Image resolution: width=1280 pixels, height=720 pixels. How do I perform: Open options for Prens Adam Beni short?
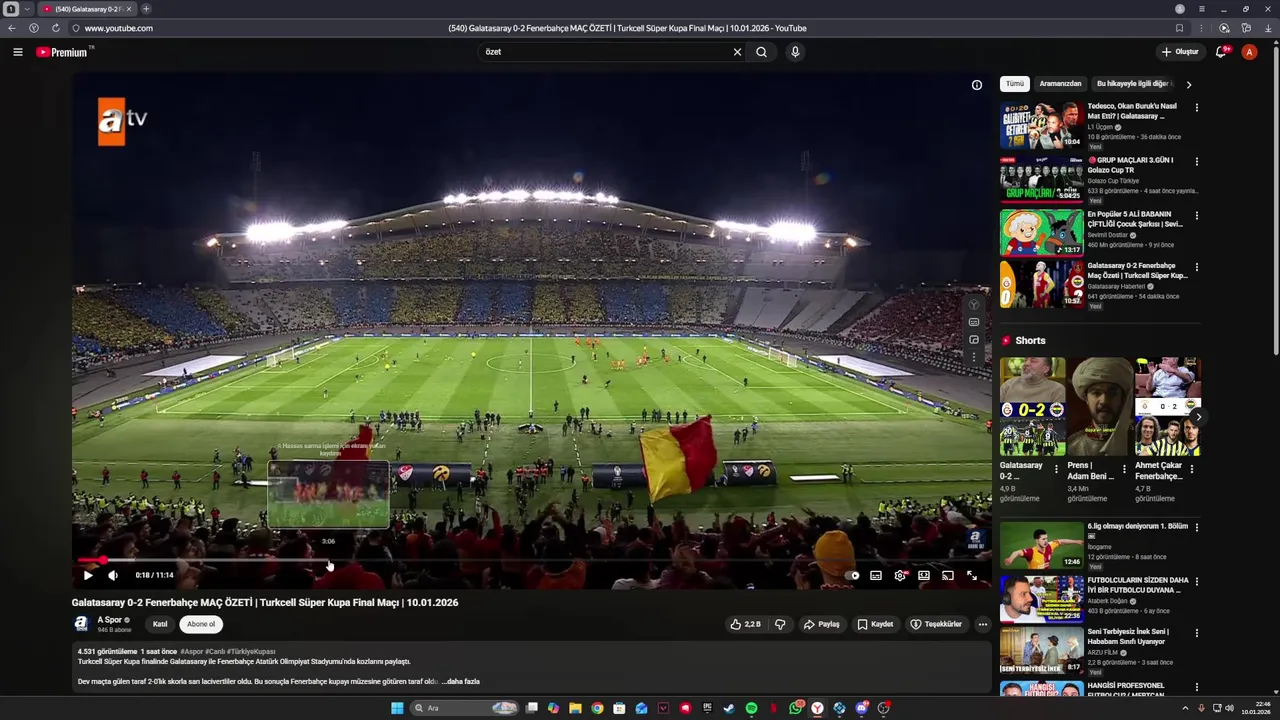tap(1124, 469)
